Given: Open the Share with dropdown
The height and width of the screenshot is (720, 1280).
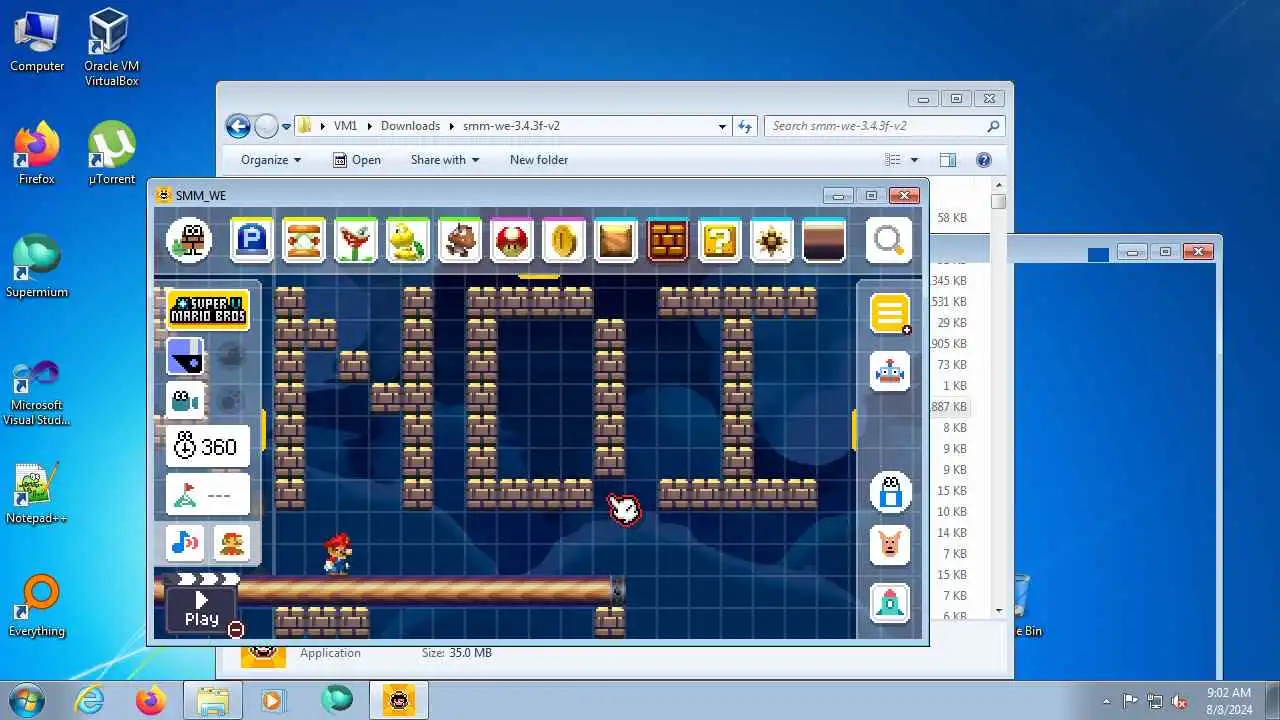Looking at the screenshot, I should [445, 160].
